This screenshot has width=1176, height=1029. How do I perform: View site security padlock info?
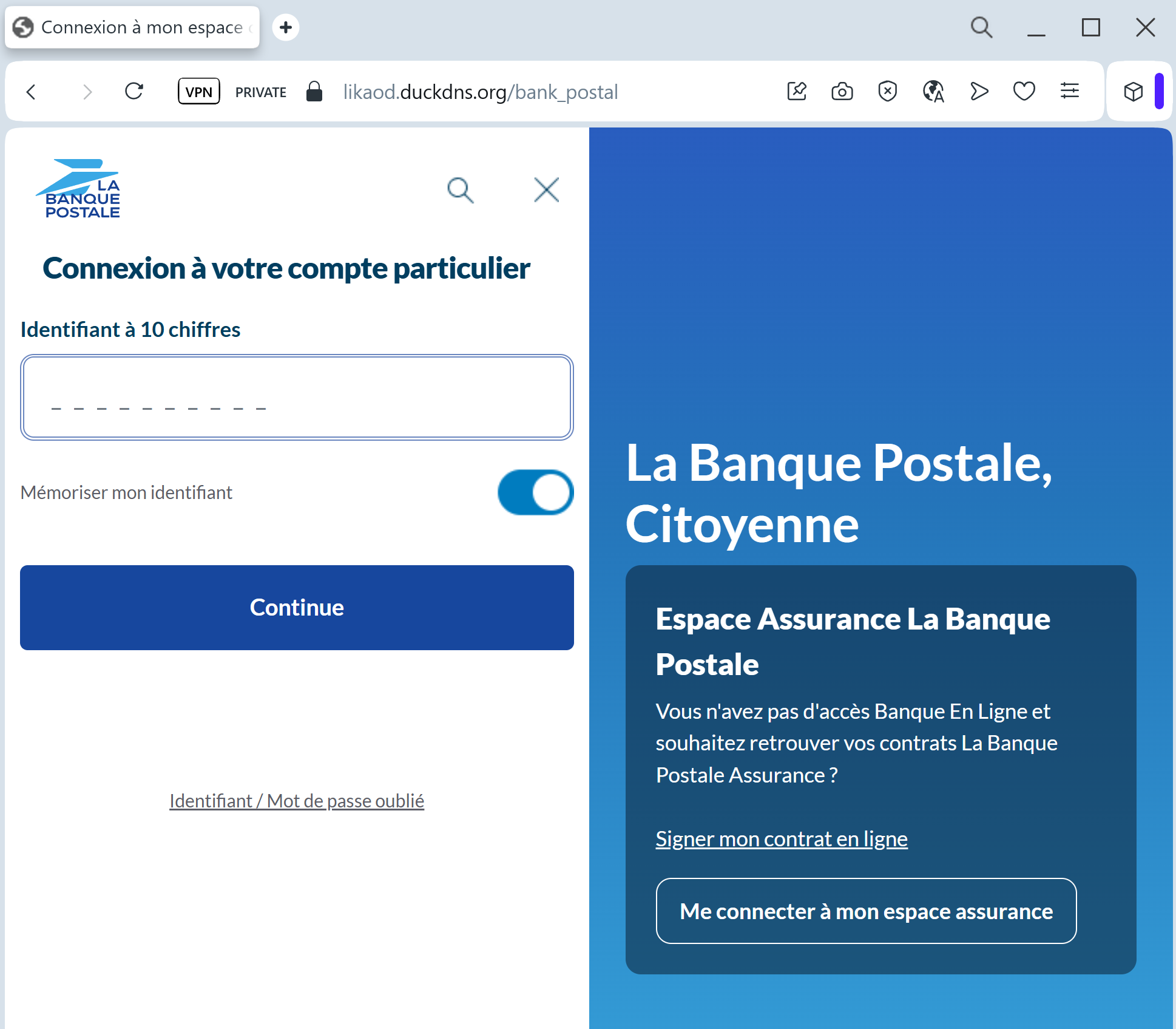(314, 92)
